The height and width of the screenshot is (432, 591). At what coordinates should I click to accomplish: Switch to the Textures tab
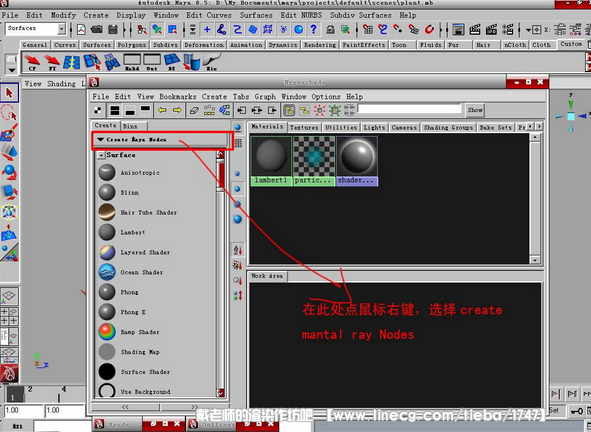pos(304,127)
